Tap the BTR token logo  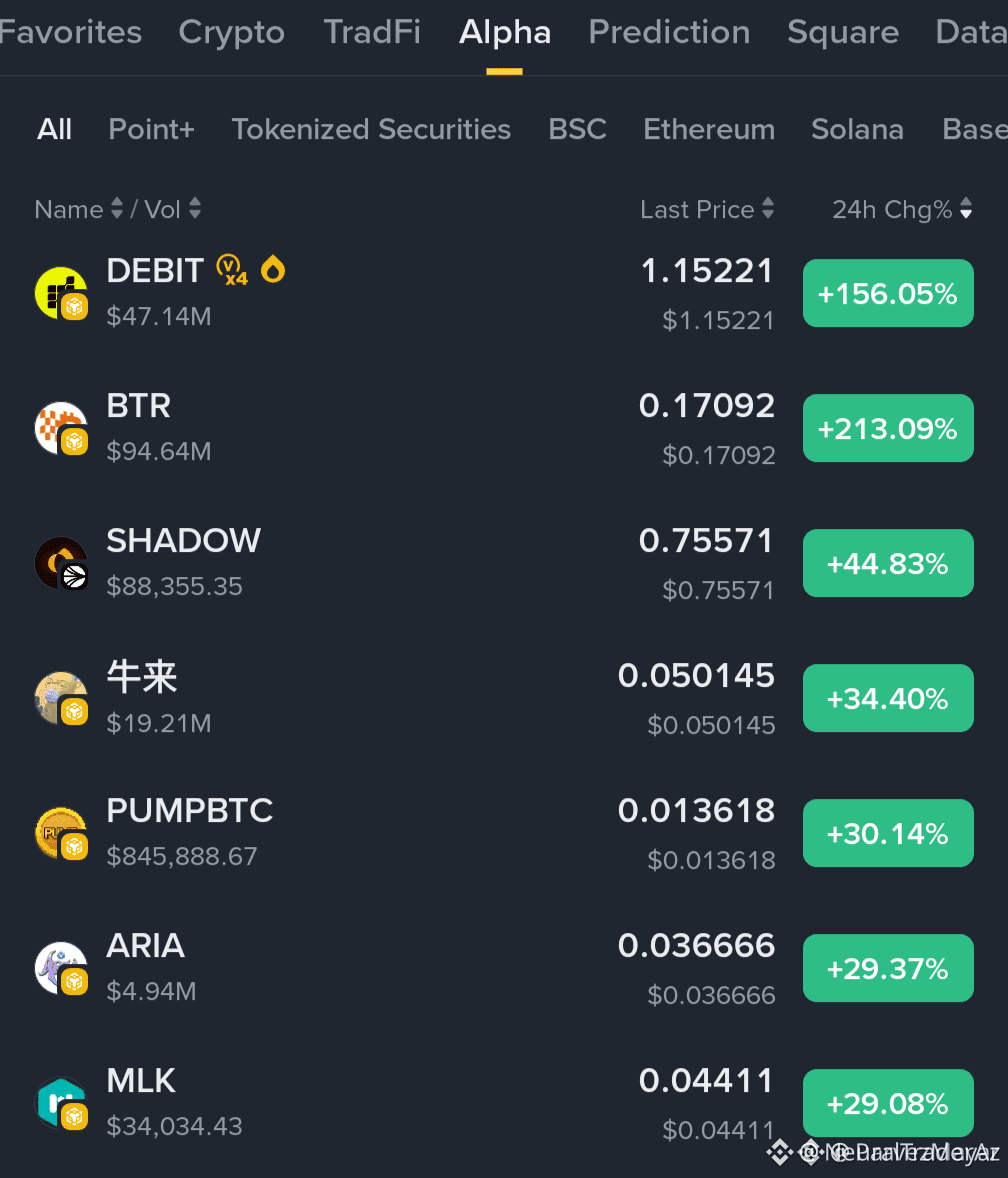(x=62, y=428)
